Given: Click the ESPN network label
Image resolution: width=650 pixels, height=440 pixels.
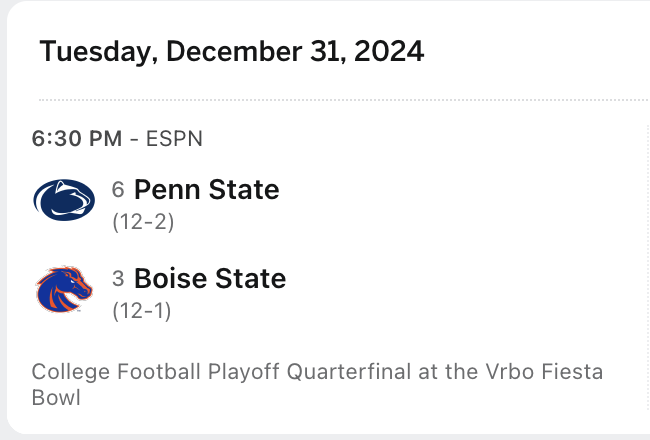Looking at the screenshot, I should pyautogui.click(x=174, y=139).
